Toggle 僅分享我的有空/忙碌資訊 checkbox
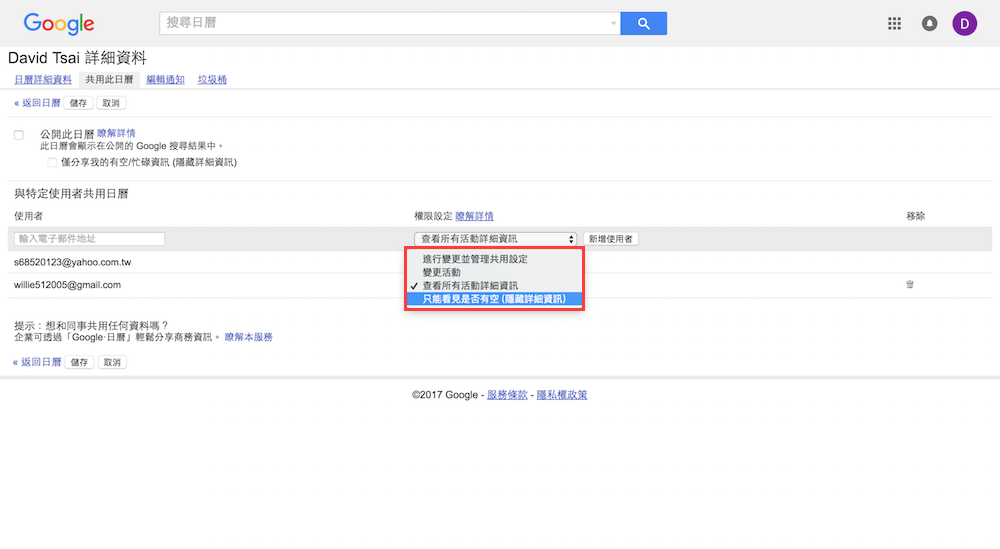This screenshot has height=549, width=1000. point(52,162)
